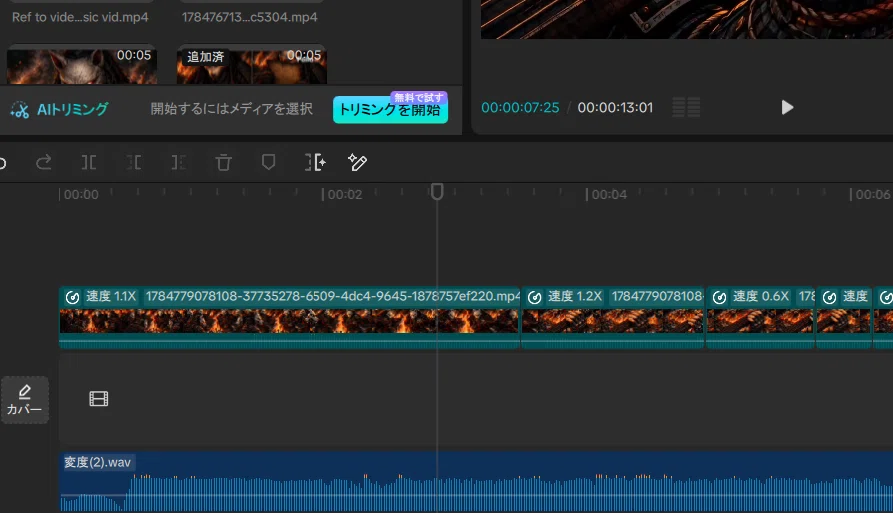This screenshot has width=893, height=513.
Task: Select the split clip tool
Action: click(x=88, y=163)
